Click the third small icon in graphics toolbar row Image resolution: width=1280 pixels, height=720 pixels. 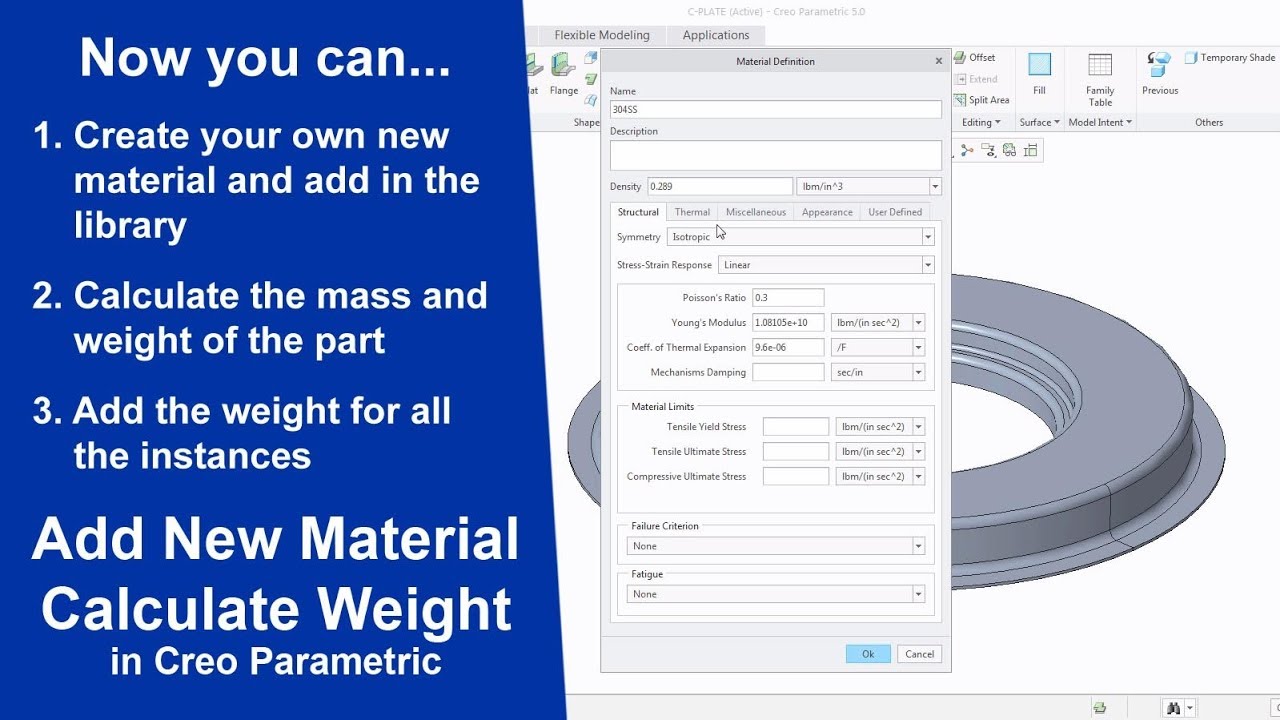[1009, 150]
